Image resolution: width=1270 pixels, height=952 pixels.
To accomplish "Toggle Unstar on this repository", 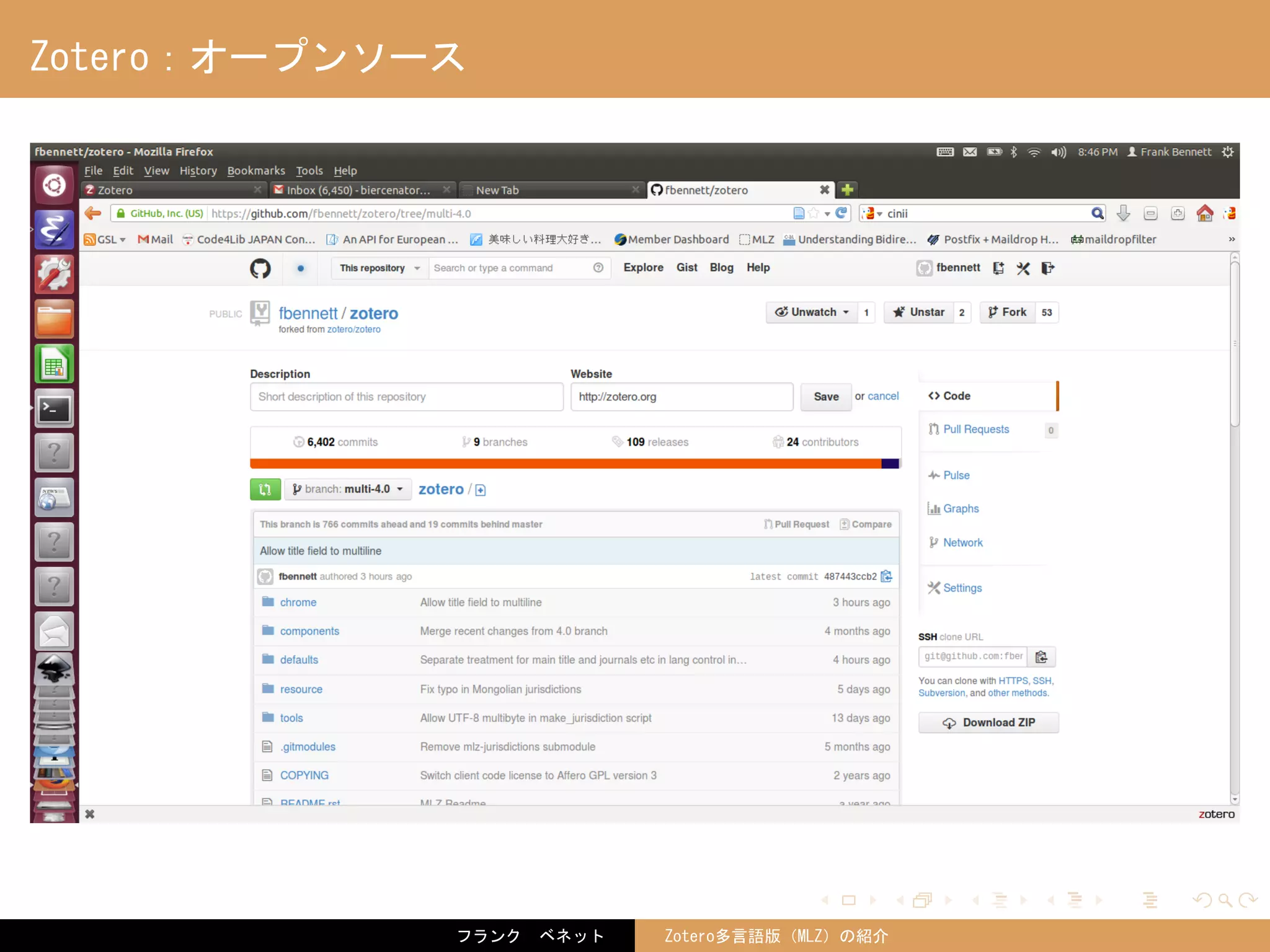I will 919,312.
